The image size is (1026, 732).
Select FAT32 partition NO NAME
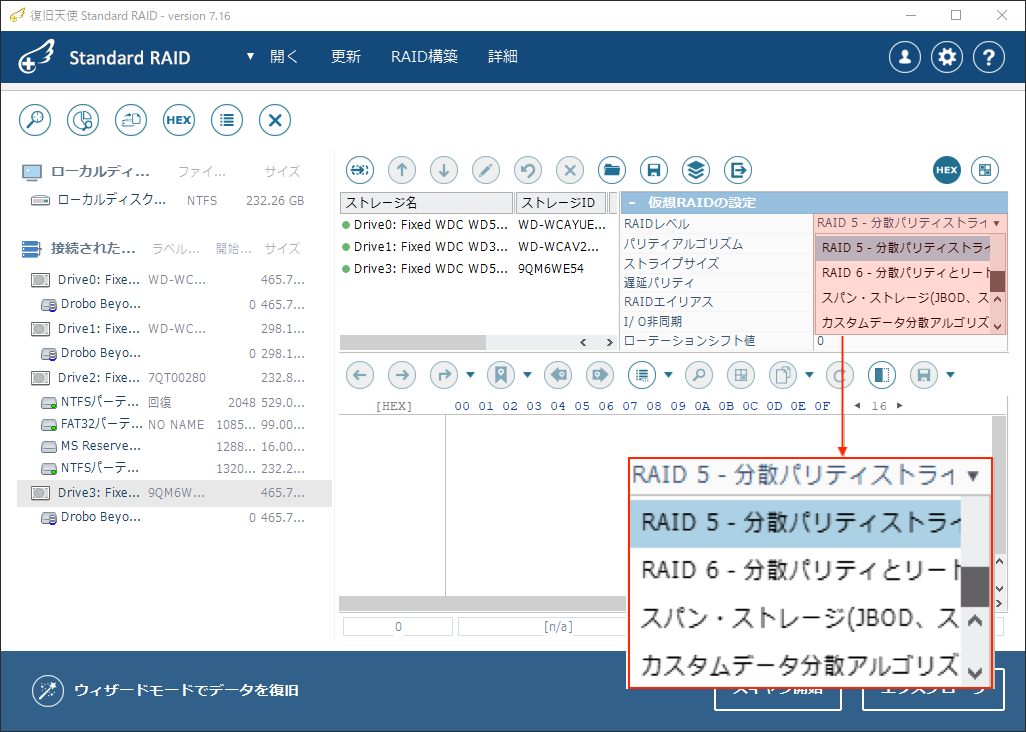click(x=174, y=425)
